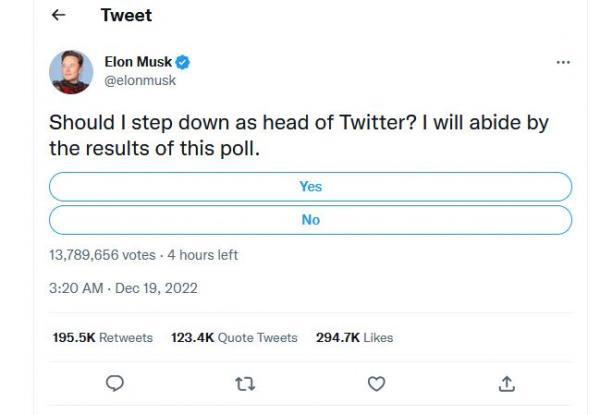View the 123.4K Quote Tweets
The image size is (600, 415).
234,338
